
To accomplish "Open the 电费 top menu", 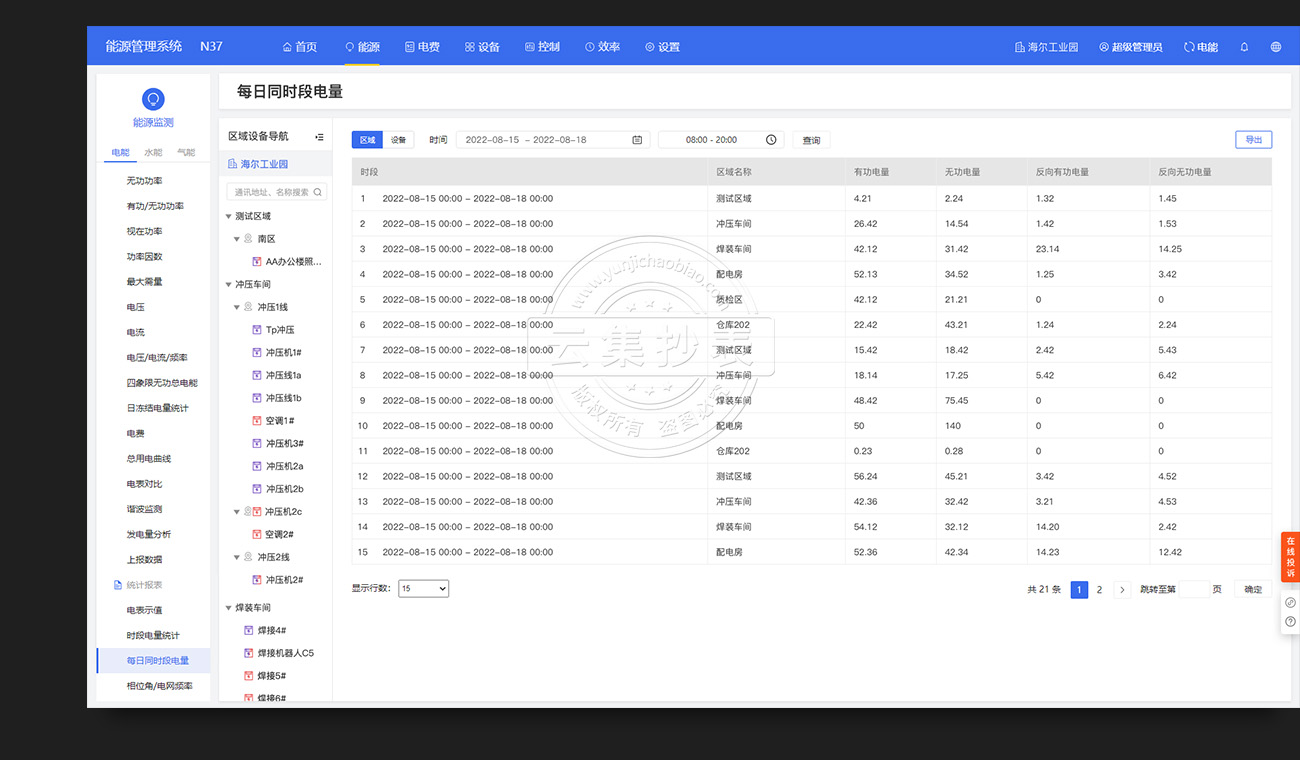I will point(422,47).
